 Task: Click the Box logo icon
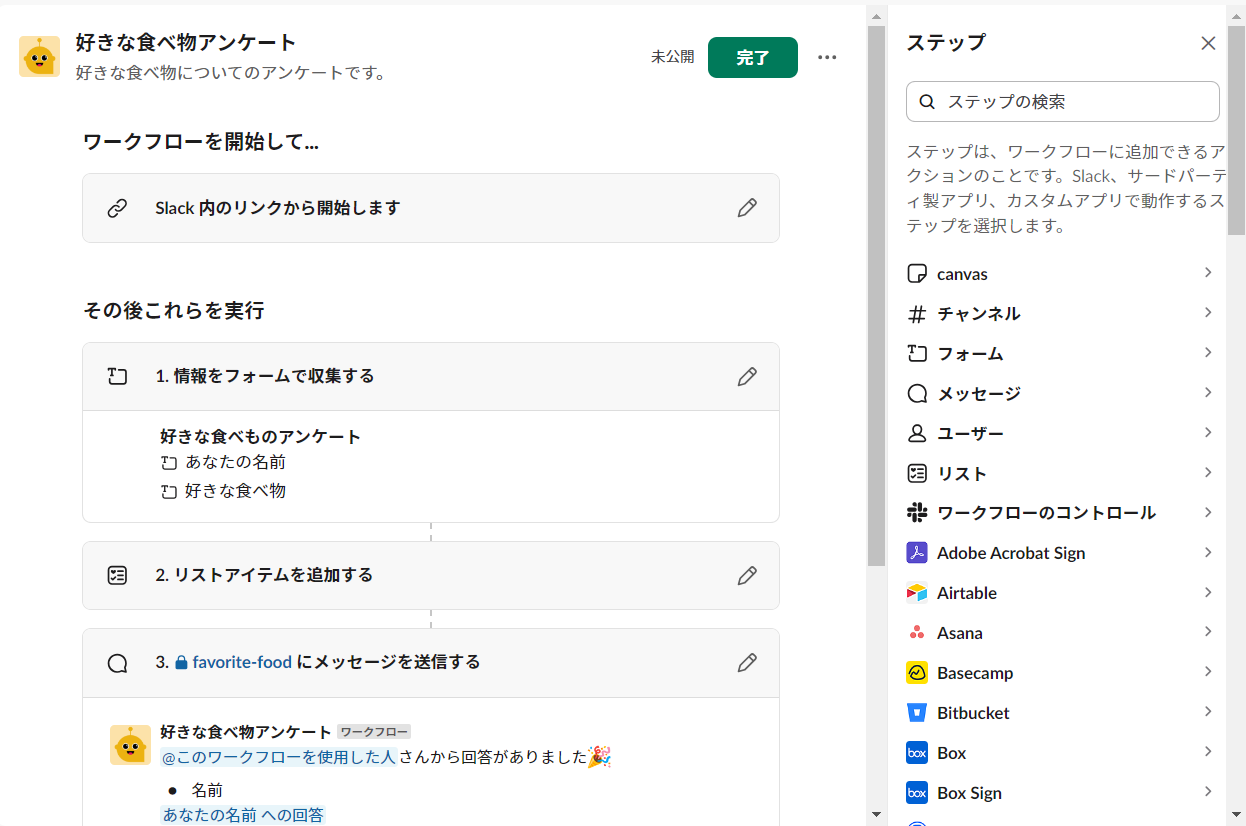click(x=917, y=753)
